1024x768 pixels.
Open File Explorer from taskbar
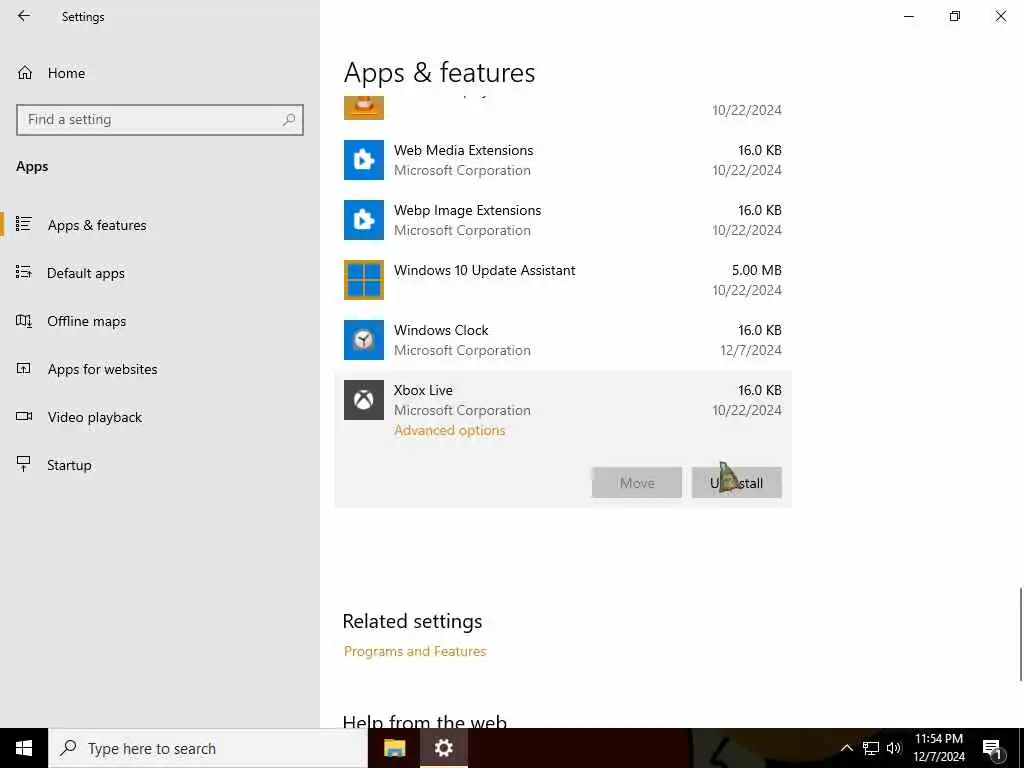(x=394, y=748)
